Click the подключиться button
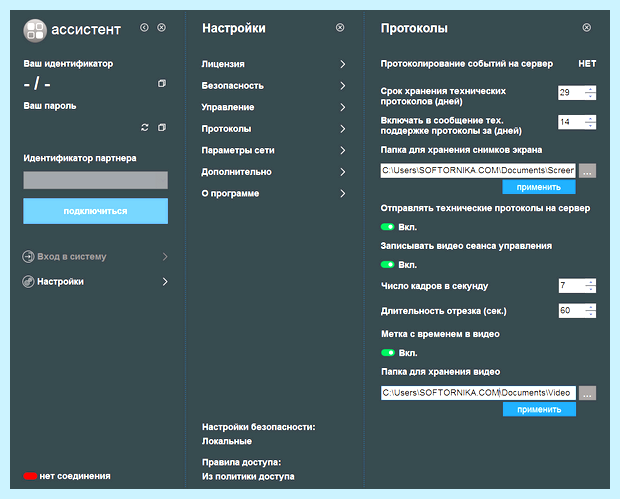This screenshot has width=620, height=499. pos(95,211)
